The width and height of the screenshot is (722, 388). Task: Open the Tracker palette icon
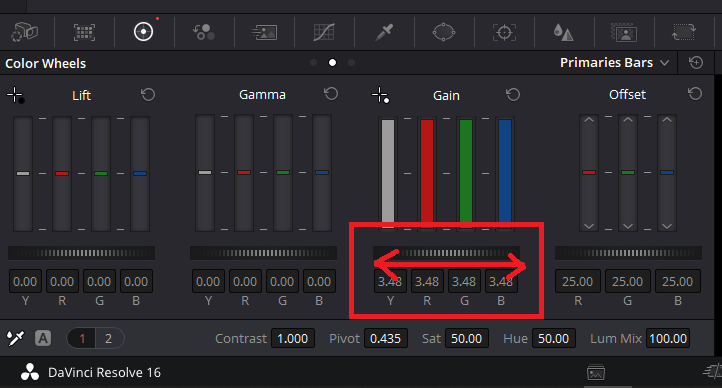pyautogui.click(x=504, y=32)
